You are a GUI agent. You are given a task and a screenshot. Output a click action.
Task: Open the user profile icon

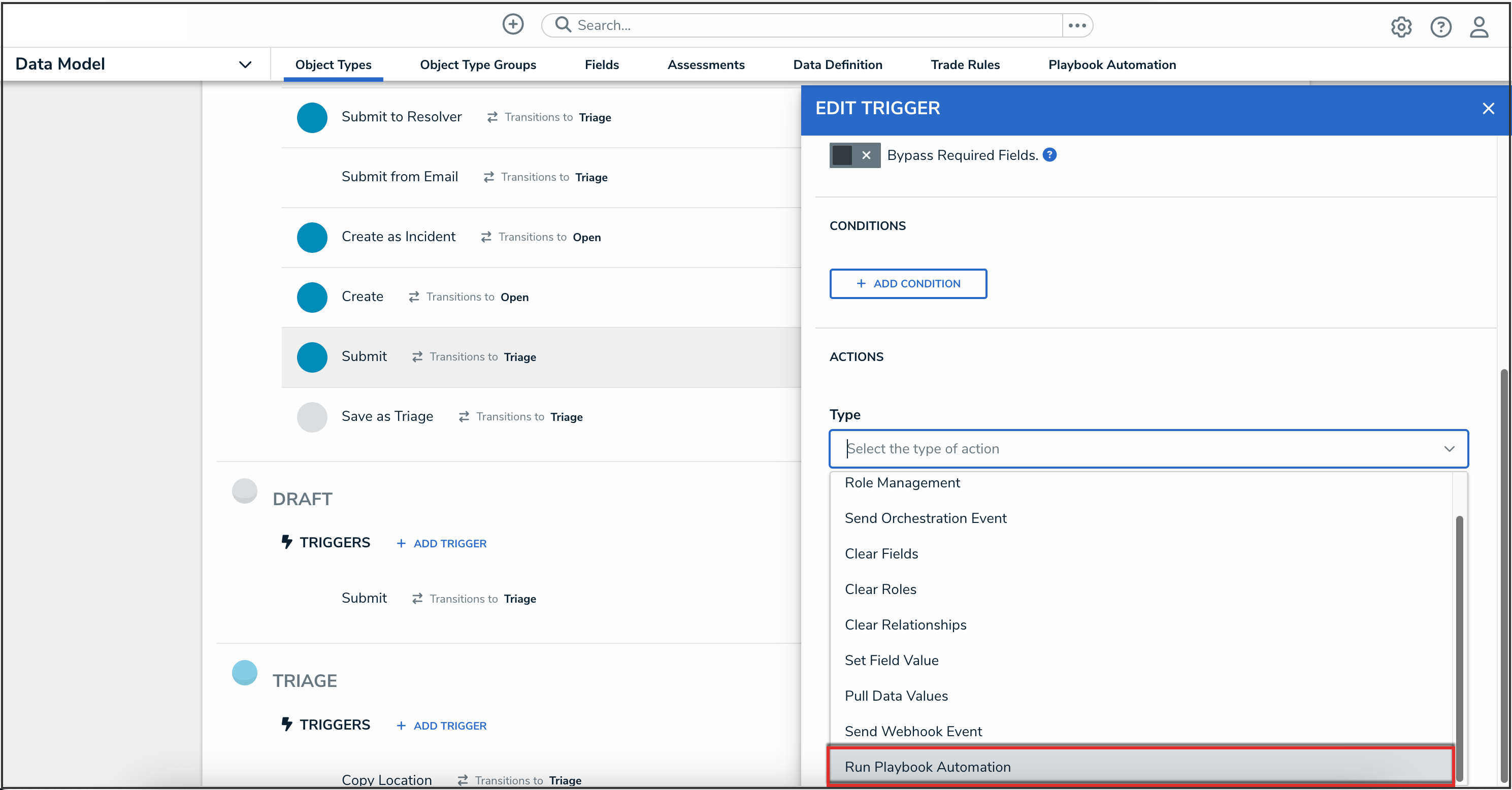coord(1478,26)
